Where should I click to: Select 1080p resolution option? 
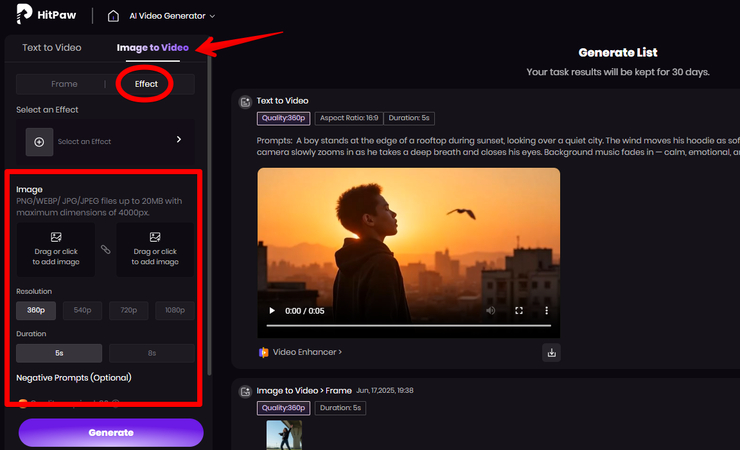[x=175, y=311]
